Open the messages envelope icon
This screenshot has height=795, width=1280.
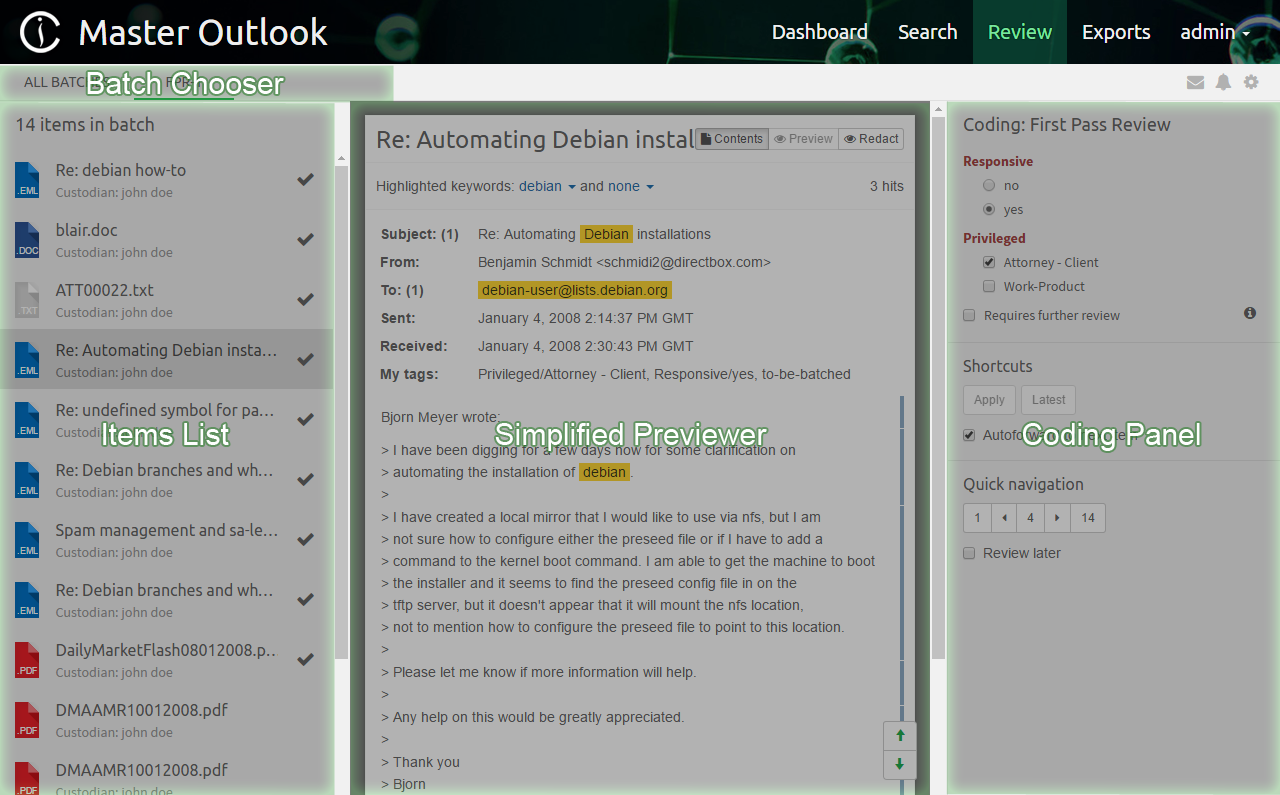pos(1195,82)
